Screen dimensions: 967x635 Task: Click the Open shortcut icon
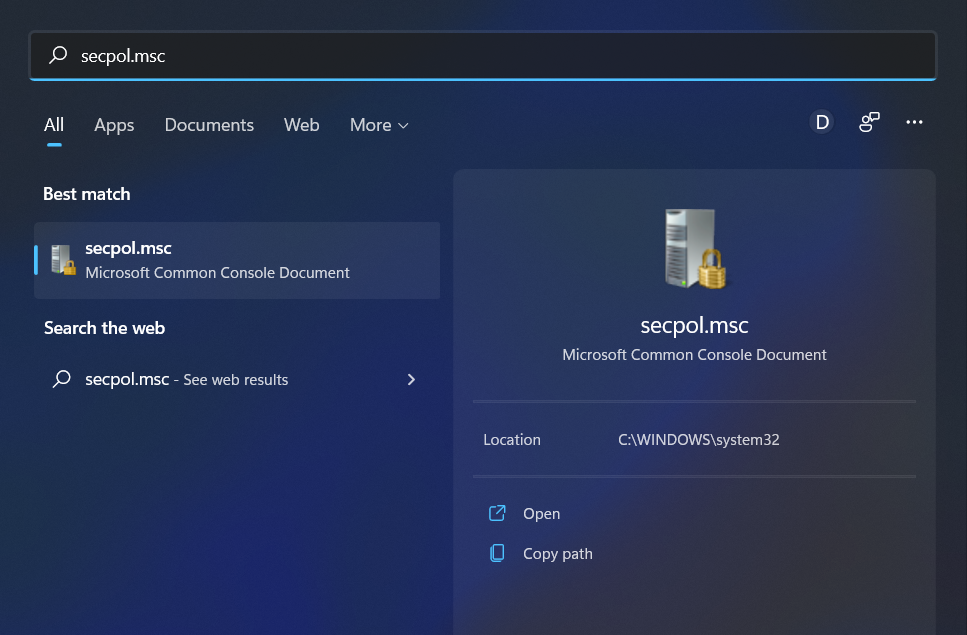pyautogui.click(x=497, y=512)
